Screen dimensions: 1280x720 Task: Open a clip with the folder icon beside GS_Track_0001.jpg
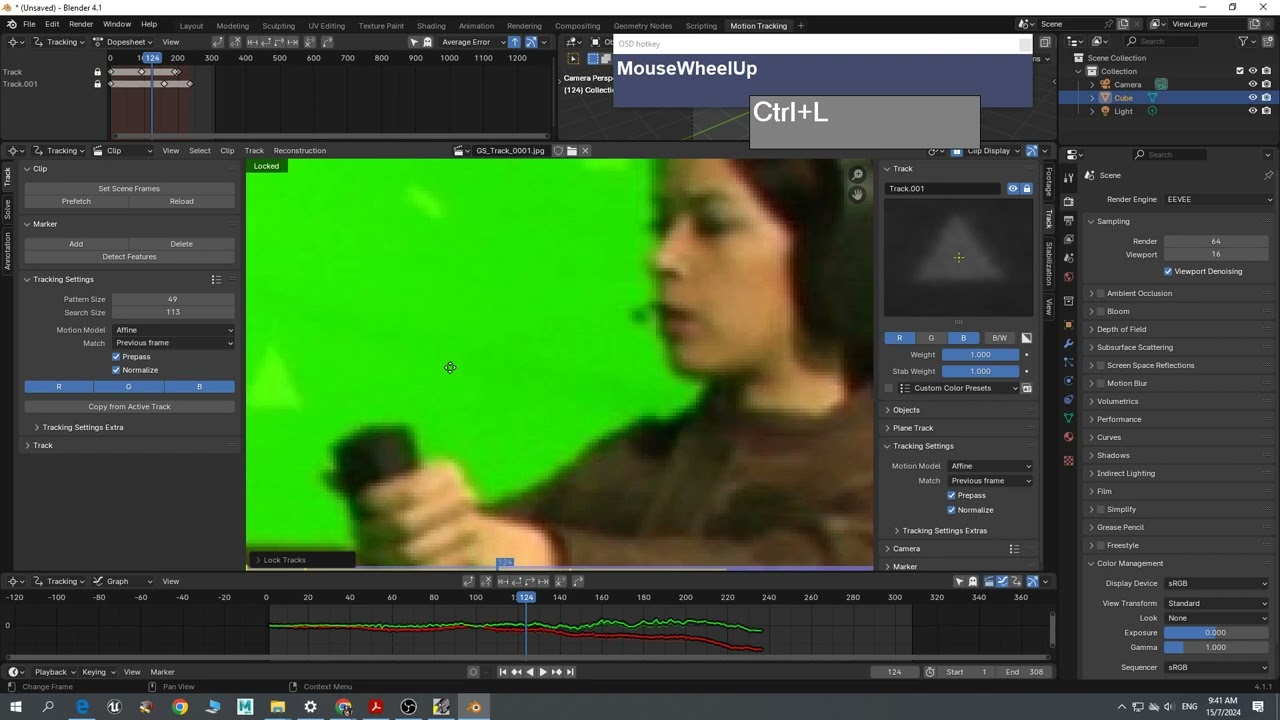click(572, 151)
